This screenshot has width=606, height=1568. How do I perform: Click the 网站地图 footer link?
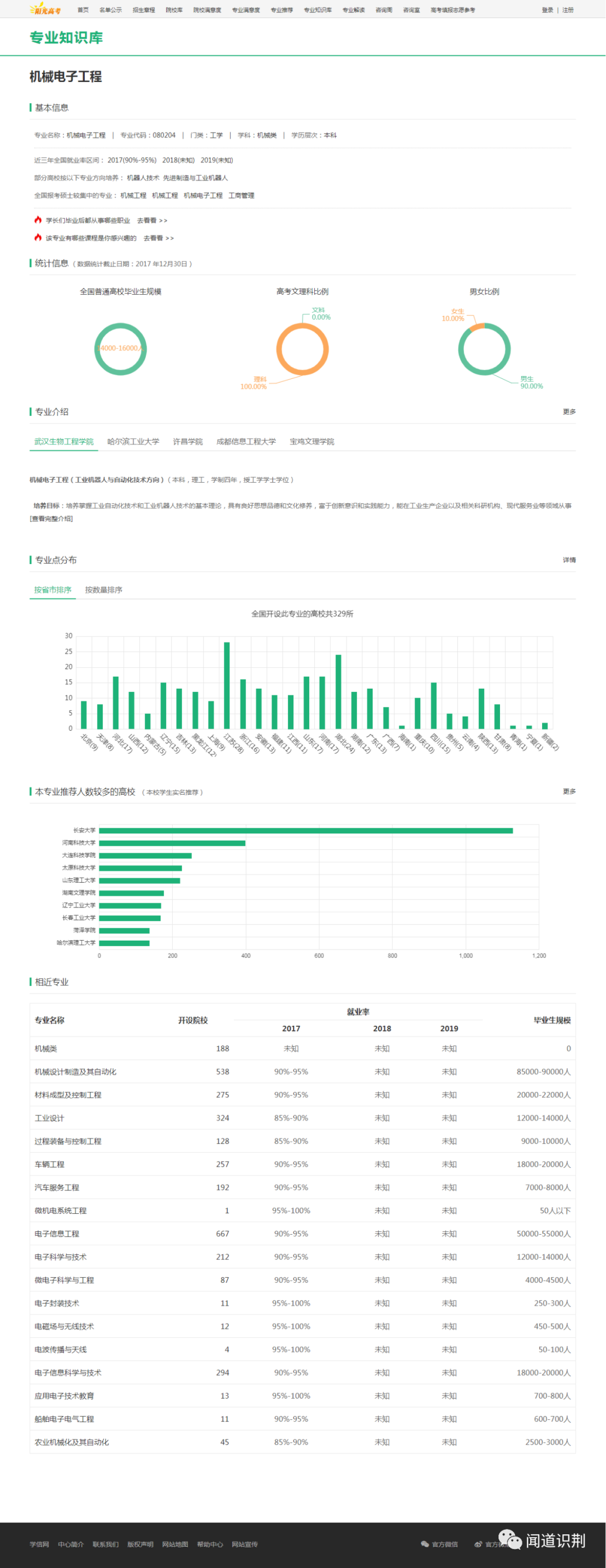point(175,1544)
